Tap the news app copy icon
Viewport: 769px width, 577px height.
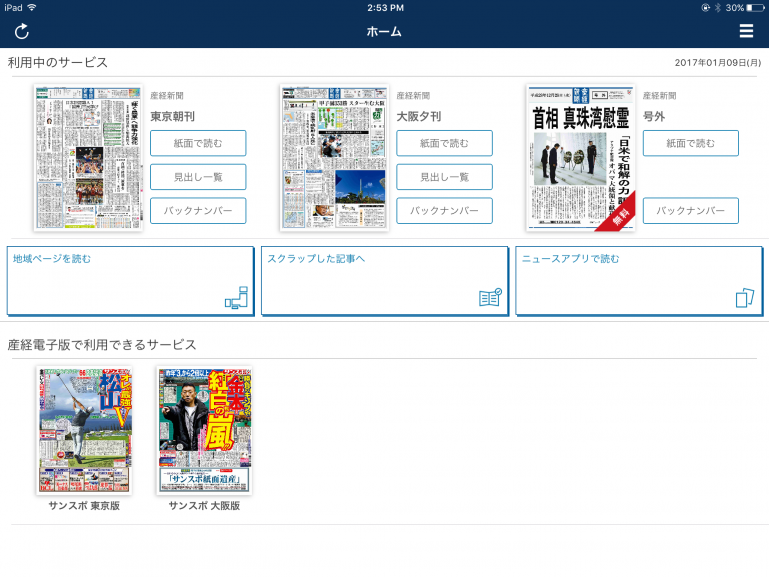coord(744,298)
